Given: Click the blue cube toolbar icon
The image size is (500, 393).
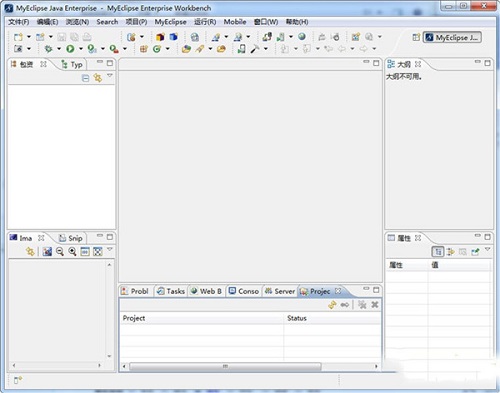Looking at the screenshot, I should [173, 37].
